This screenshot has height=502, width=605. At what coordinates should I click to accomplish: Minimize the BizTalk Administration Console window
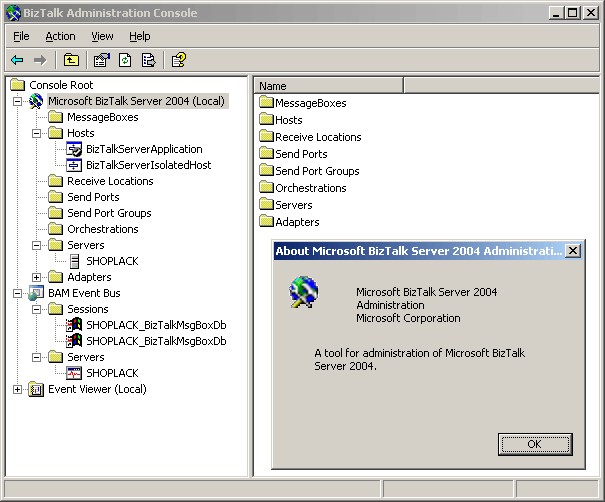click(x=556, y=13)
